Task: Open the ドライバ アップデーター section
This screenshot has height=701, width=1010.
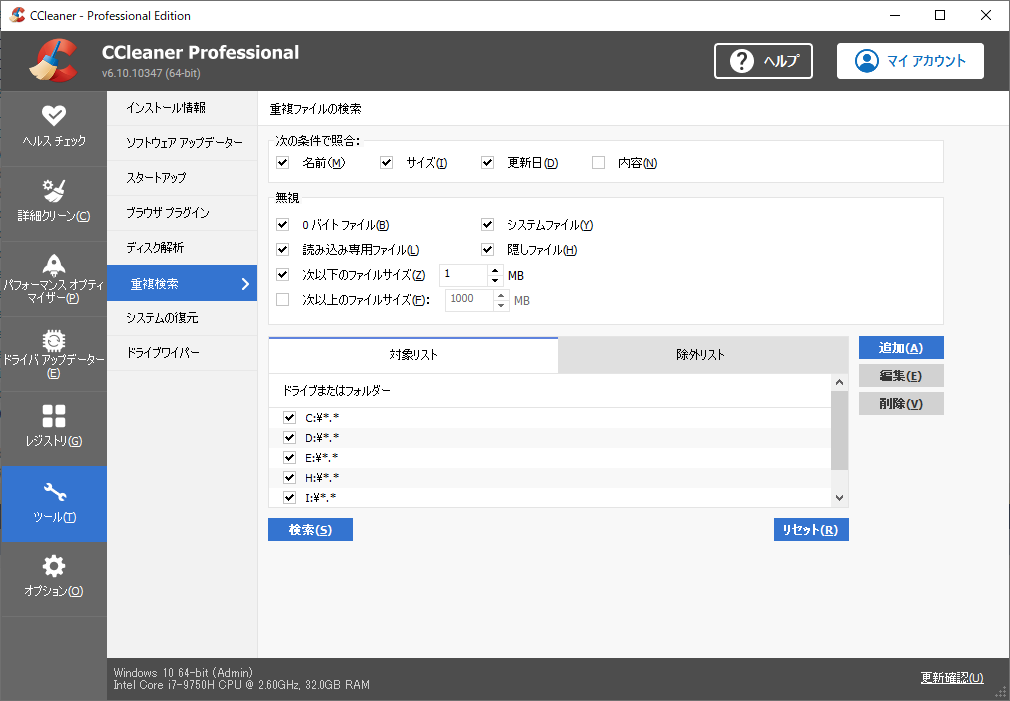Action: coord(53,354)
